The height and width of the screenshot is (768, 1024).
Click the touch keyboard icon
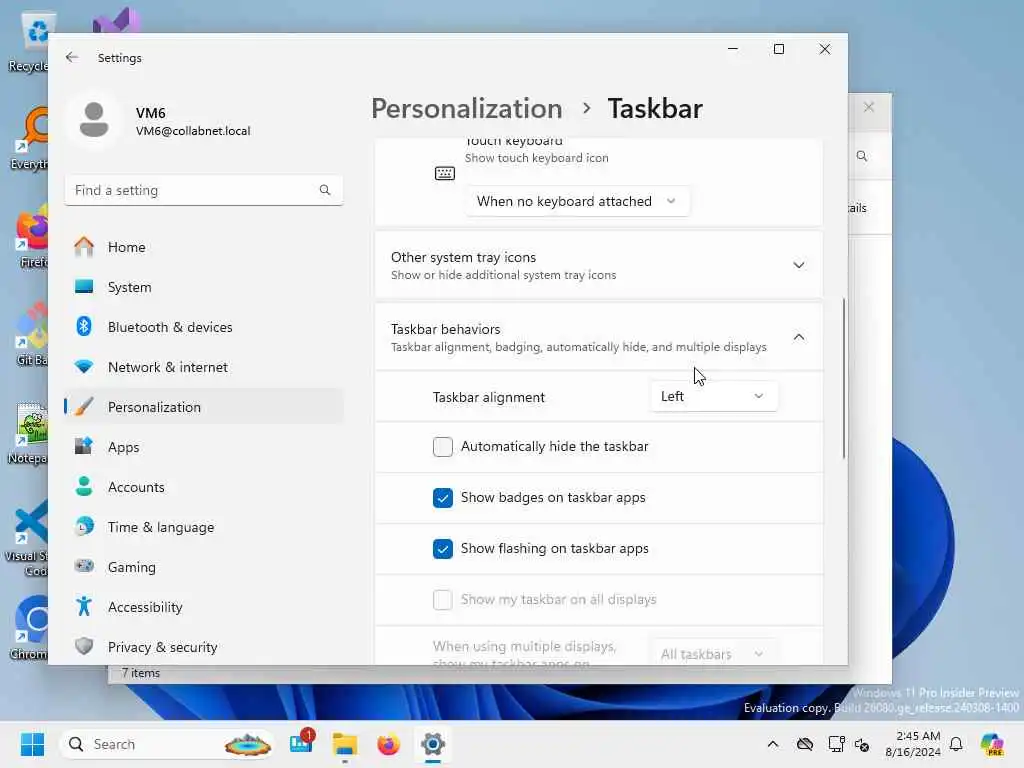(x=445, y=173)
